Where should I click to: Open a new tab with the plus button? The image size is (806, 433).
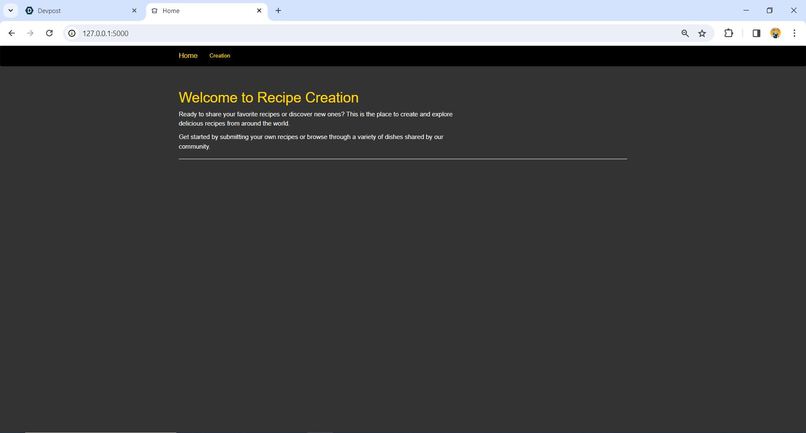click(278, 10)
